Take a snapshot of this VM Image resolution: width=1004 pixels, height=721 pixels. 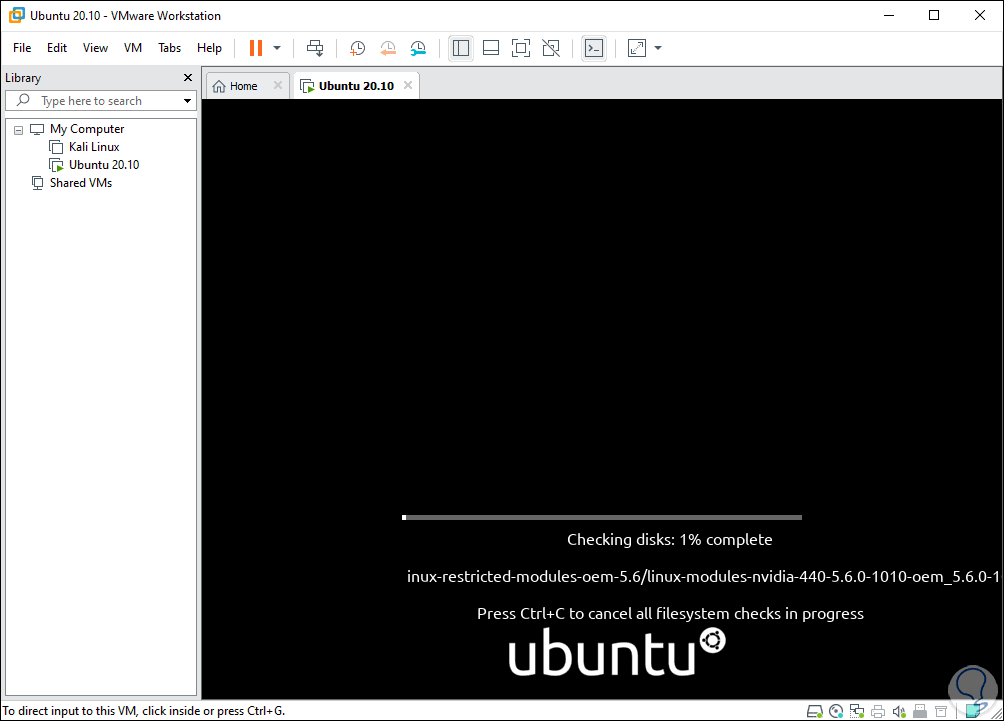pyautogui.click(x=357, y=48)
